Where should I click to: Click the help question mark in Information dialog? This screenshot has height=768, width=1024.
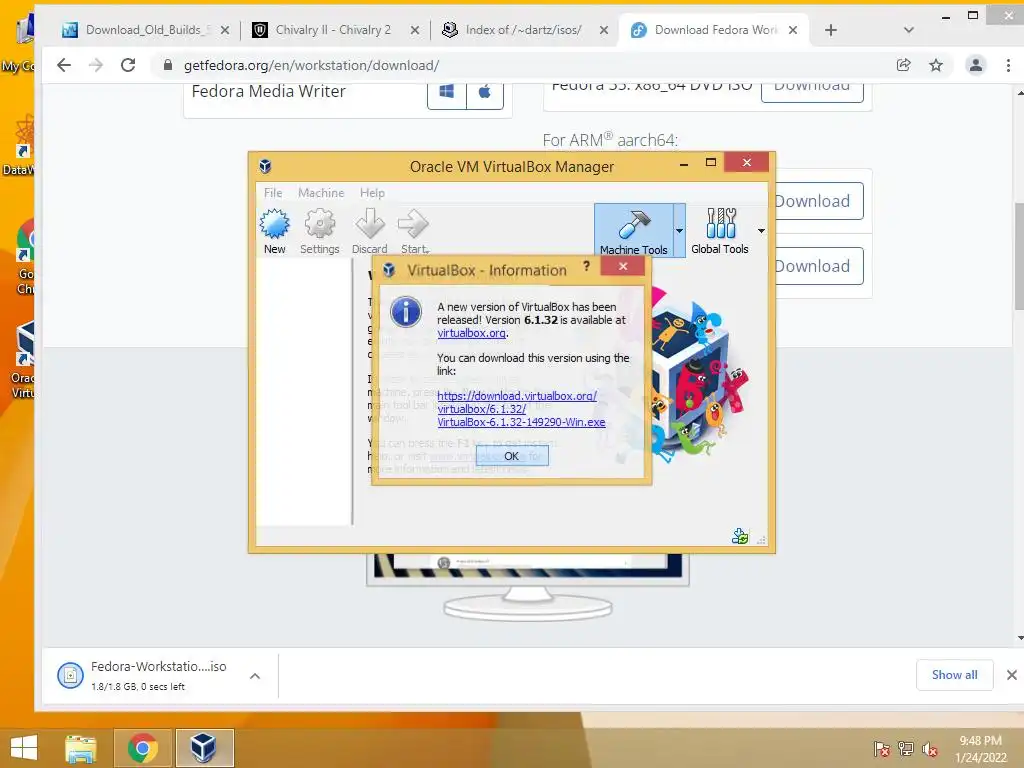[586, 266]
